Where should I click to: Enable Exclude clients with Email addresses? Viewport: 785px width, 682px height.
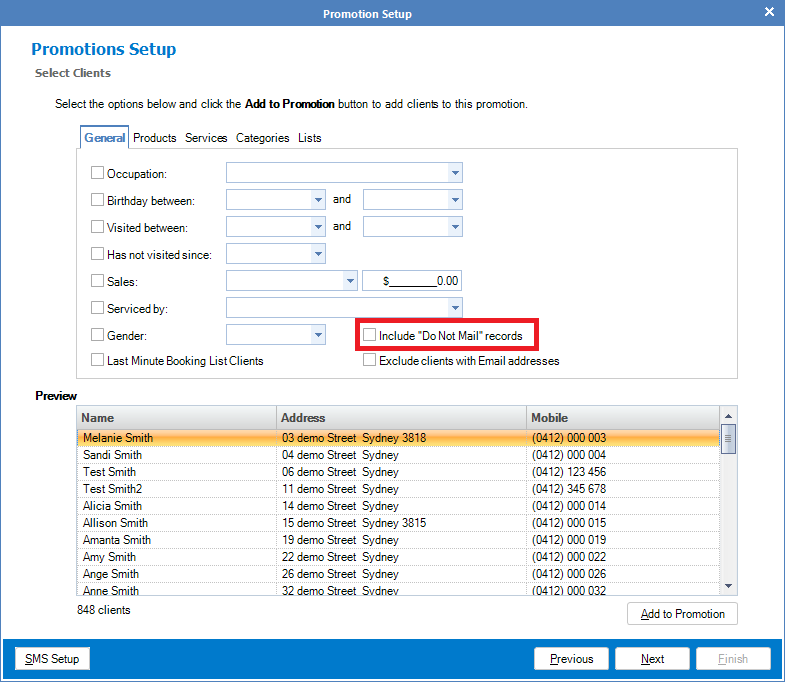[x=370, y=360]
